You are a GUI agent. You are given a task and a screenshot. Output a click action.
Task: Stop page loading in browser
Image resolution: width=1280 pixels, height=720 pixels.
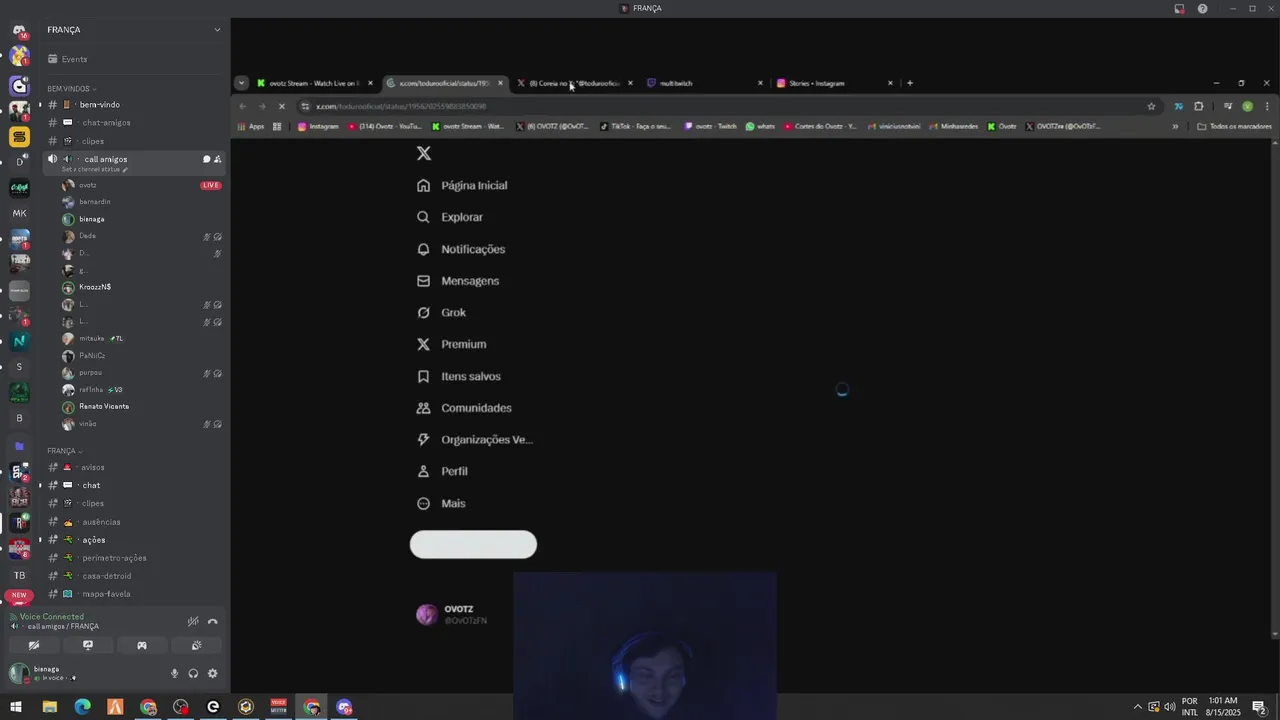[282, 106]
